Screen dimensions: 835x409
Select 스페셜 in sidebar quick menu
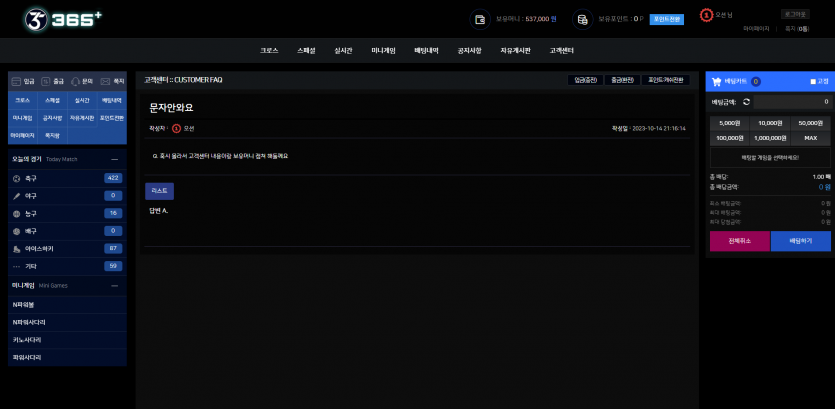(52, 100)
